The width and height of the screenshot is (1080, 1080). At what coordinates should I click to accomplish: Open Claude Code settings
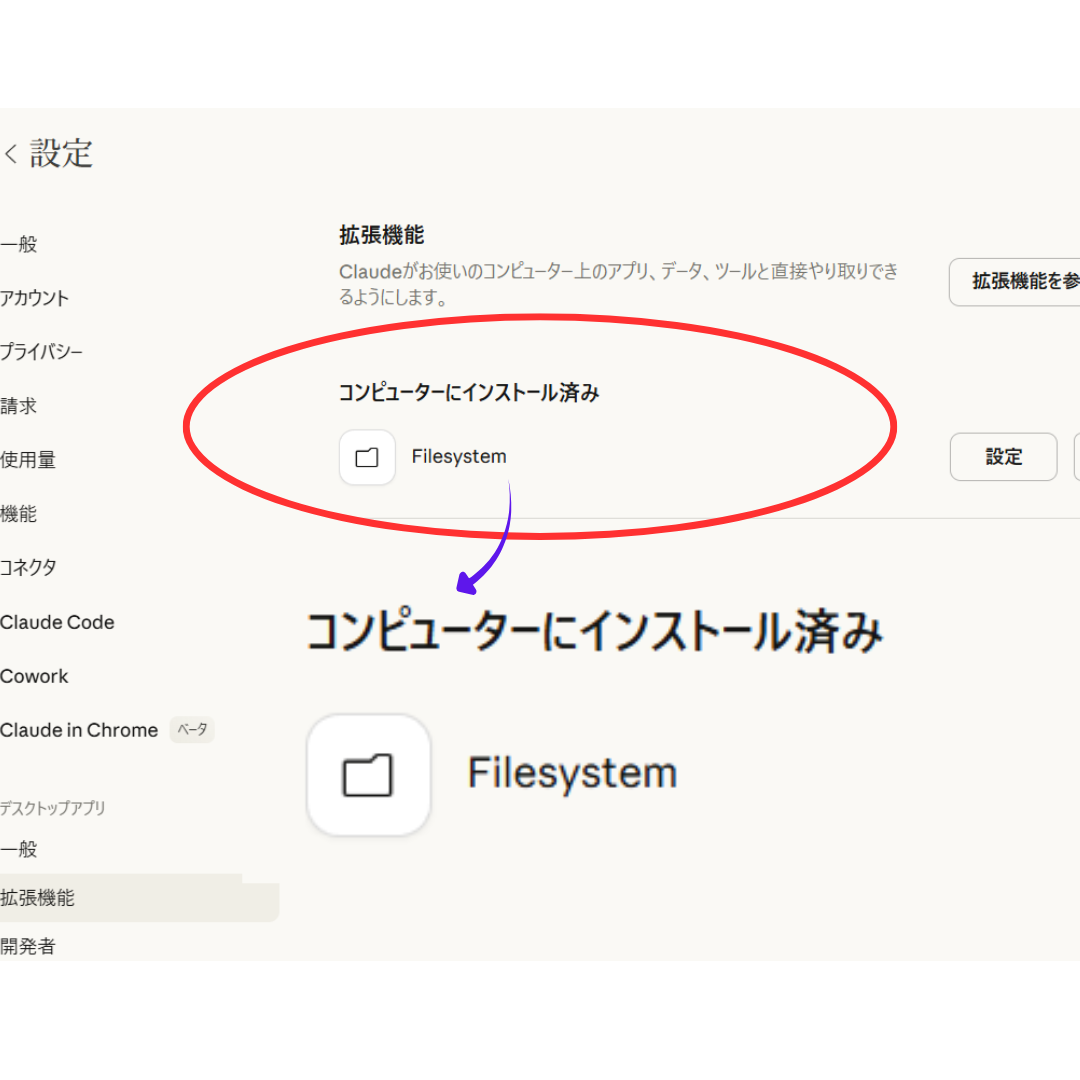tap(57, 622)
